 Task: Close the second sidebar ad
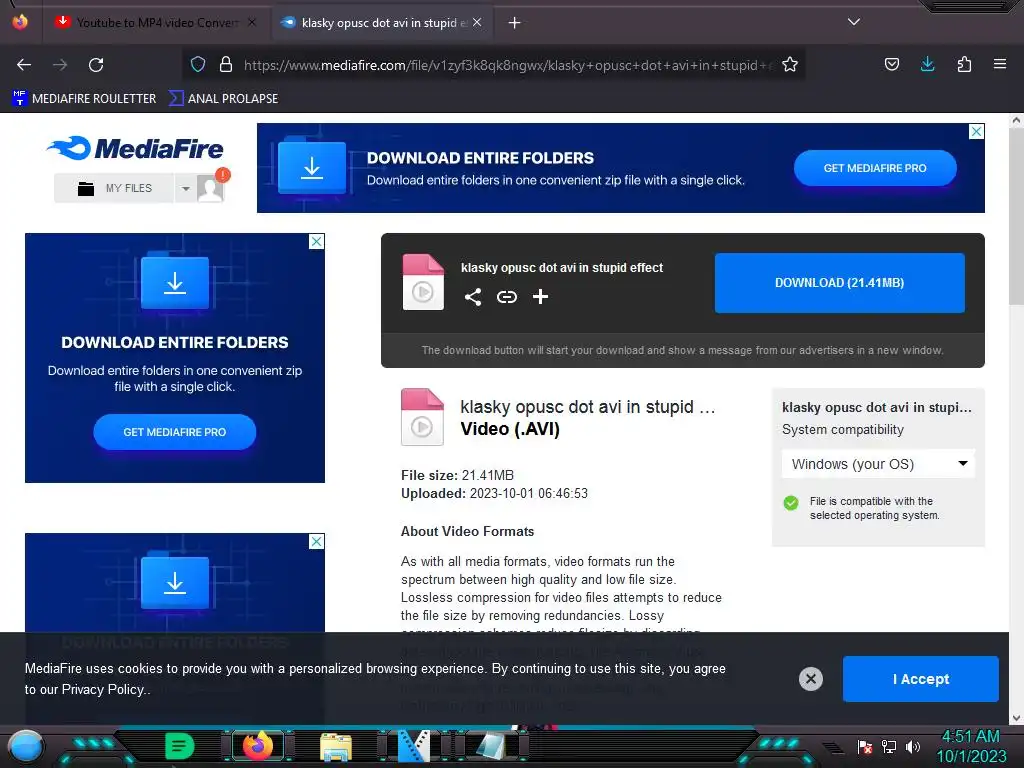(316, 541)
